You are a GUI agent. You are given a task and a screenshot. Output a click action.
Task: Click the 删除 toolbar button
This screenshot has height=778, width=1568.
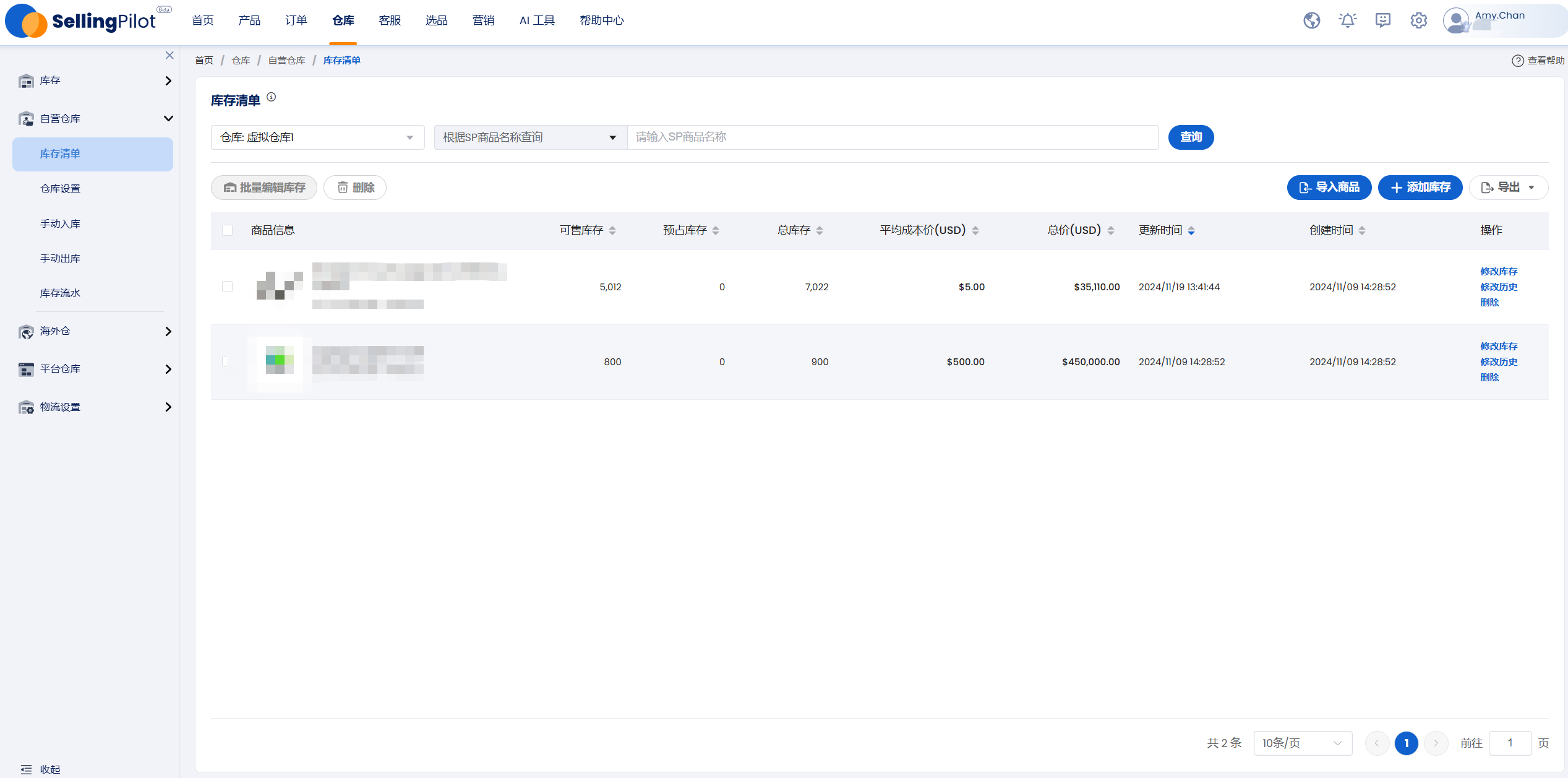(355, 188)
